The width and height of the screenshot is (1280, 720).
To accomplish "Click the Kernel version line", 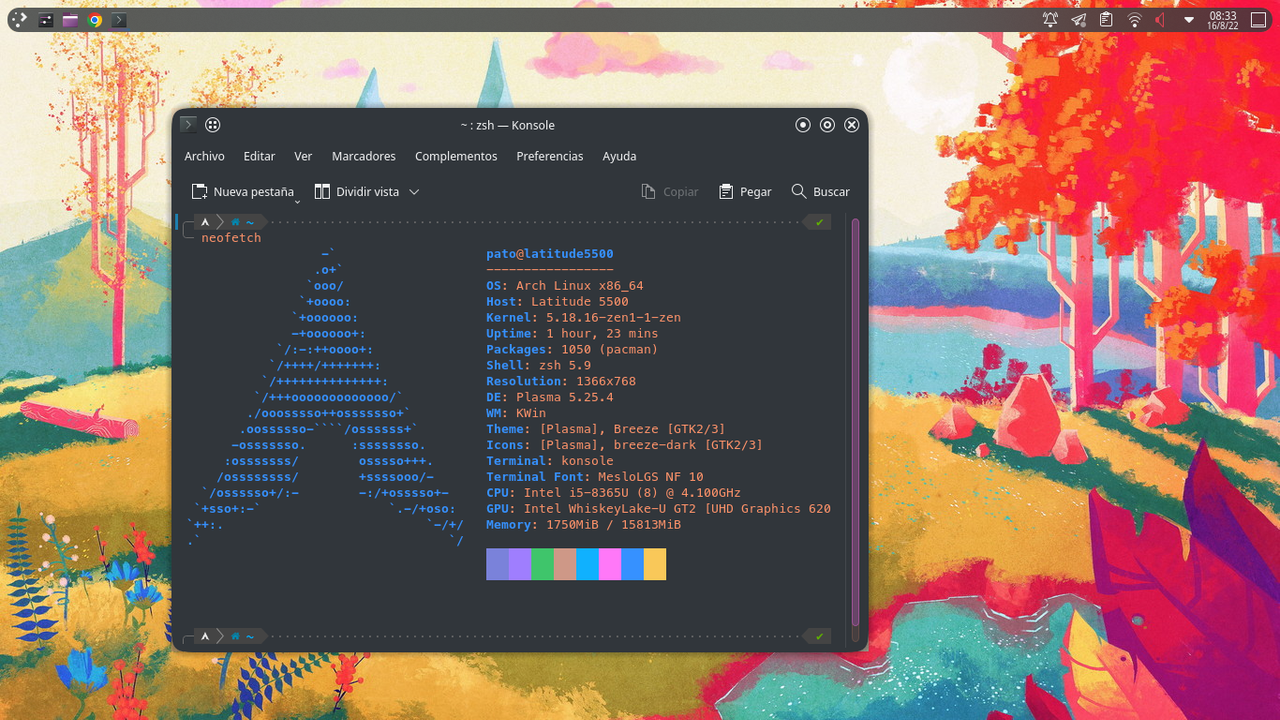I will (583, 318).
